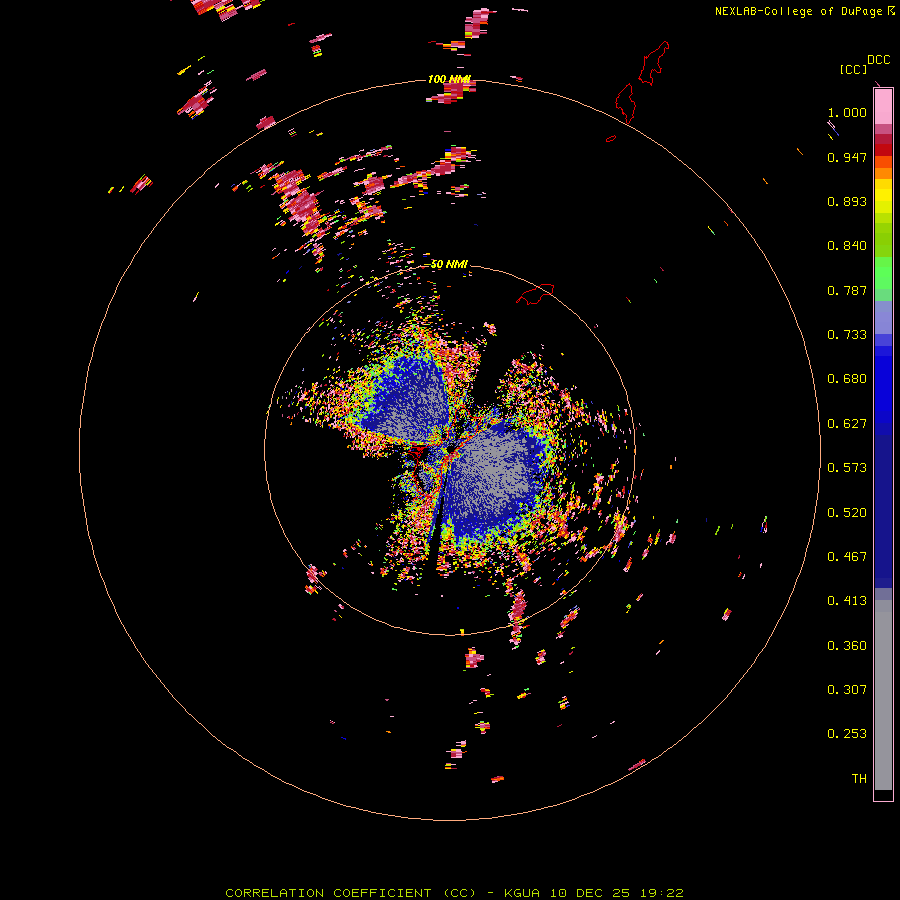Select the 0.413 scale value
Viewport: 900px width, 900px height.
tap(847, 601)
